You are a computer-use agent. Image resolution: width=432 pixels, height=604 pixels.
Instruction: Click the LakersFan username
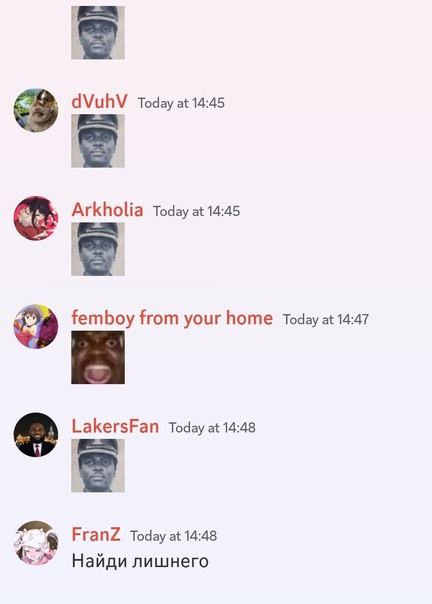point(115,426)
